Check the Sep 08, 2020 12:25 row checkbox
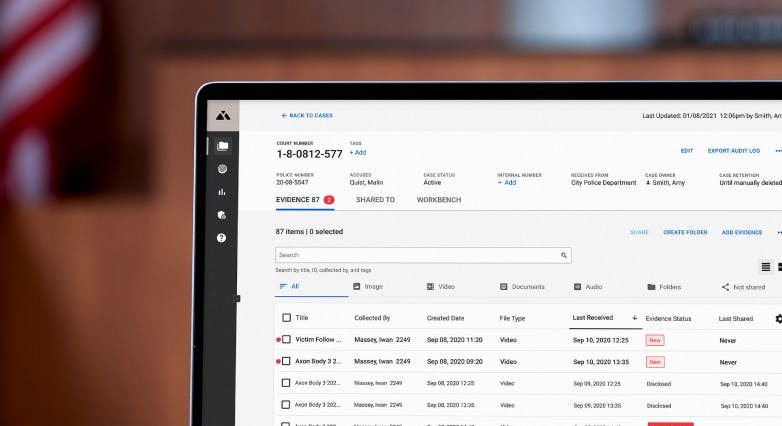This screenshot has width=782, height=426. point(286,383)
